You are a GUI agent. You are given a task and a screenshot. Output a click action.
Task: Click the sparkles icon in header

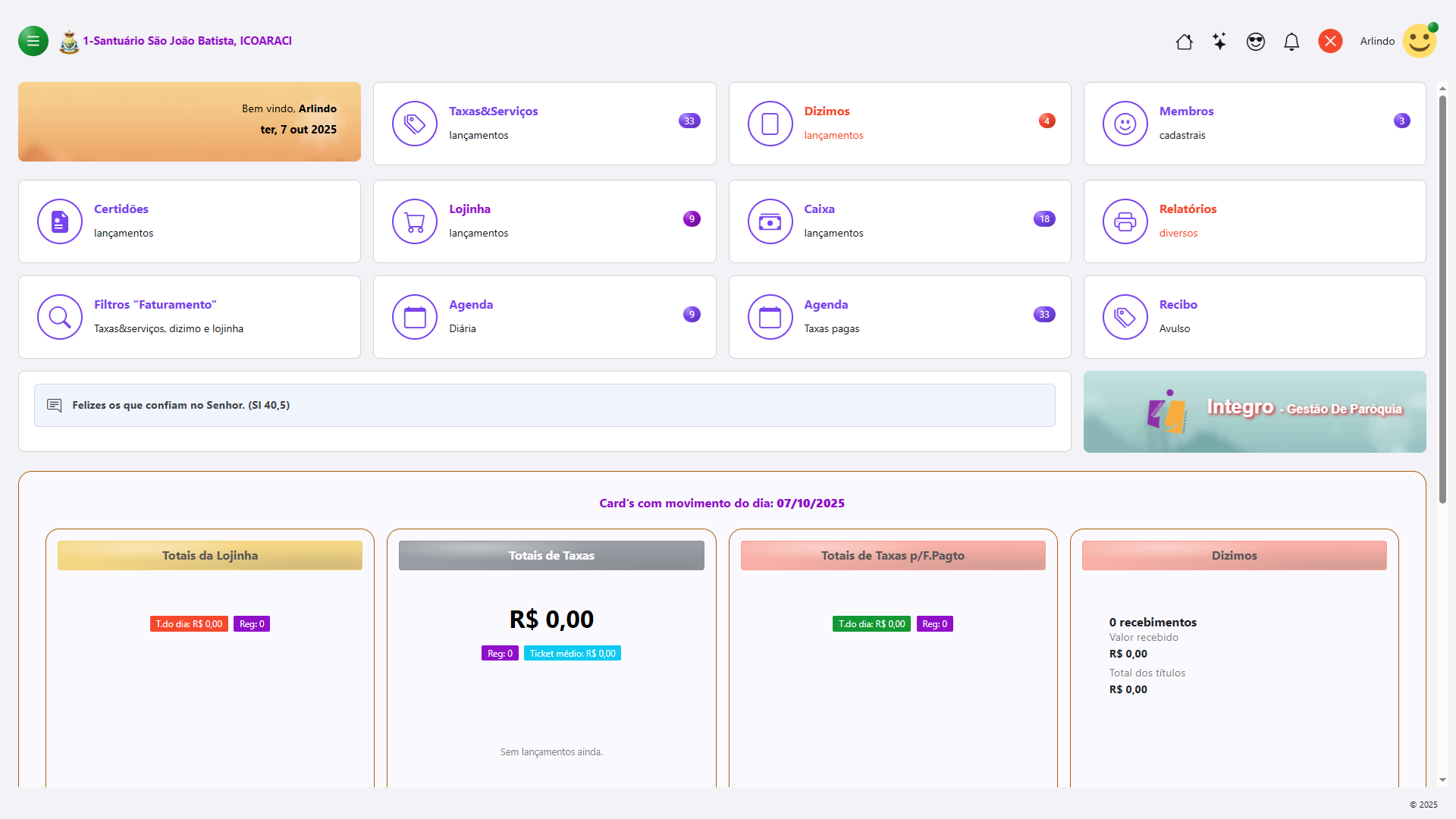[x=1219, y=42]
